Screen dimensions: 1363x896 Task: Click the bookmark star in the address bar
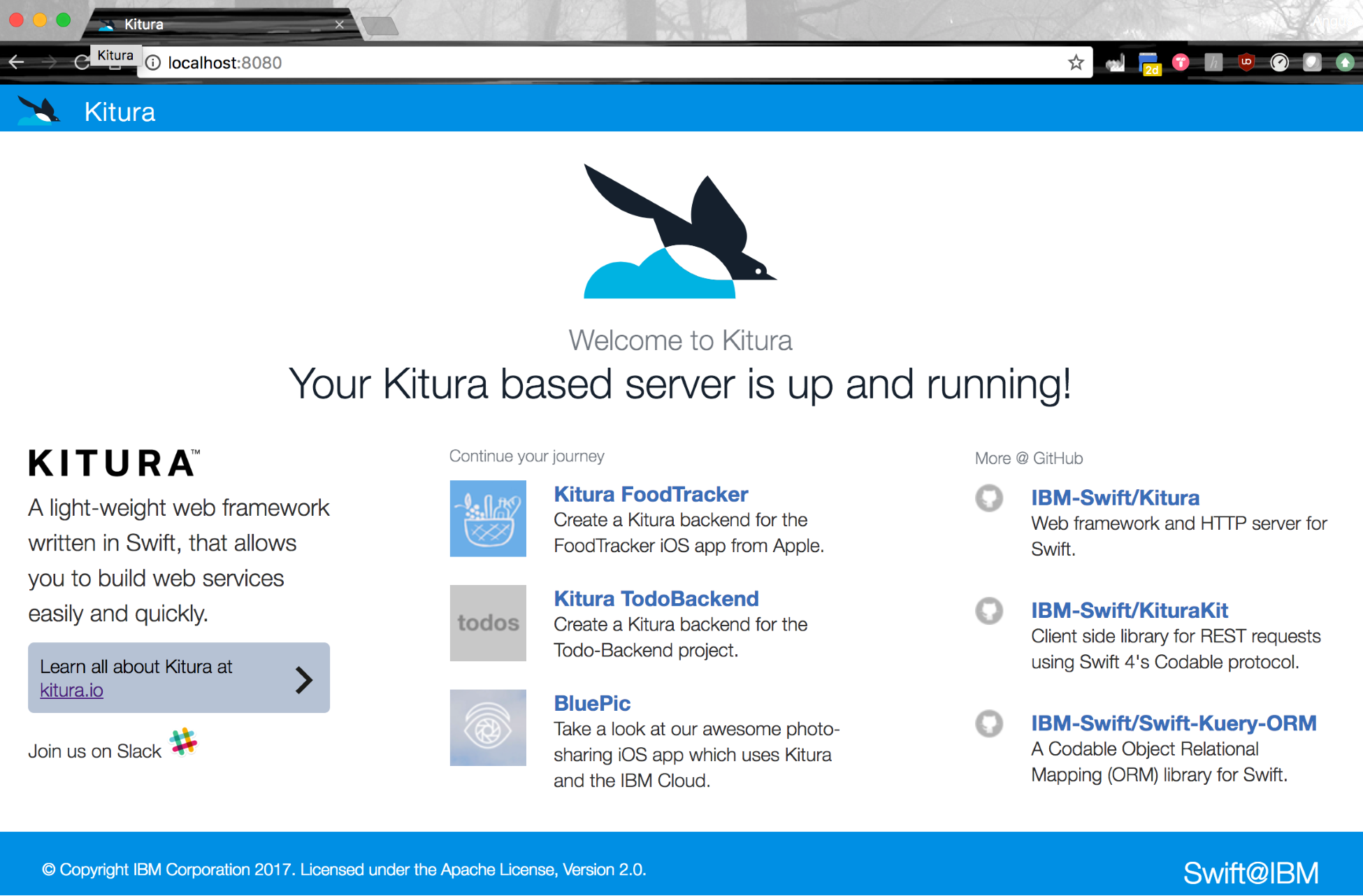(x=1076, y=63)
